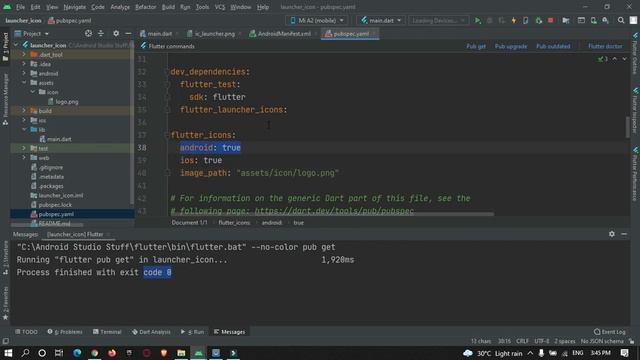Viewport: 640px width, 360px height.
Task: Open Chrome from taskbar
Action: (x=94, y=353)
